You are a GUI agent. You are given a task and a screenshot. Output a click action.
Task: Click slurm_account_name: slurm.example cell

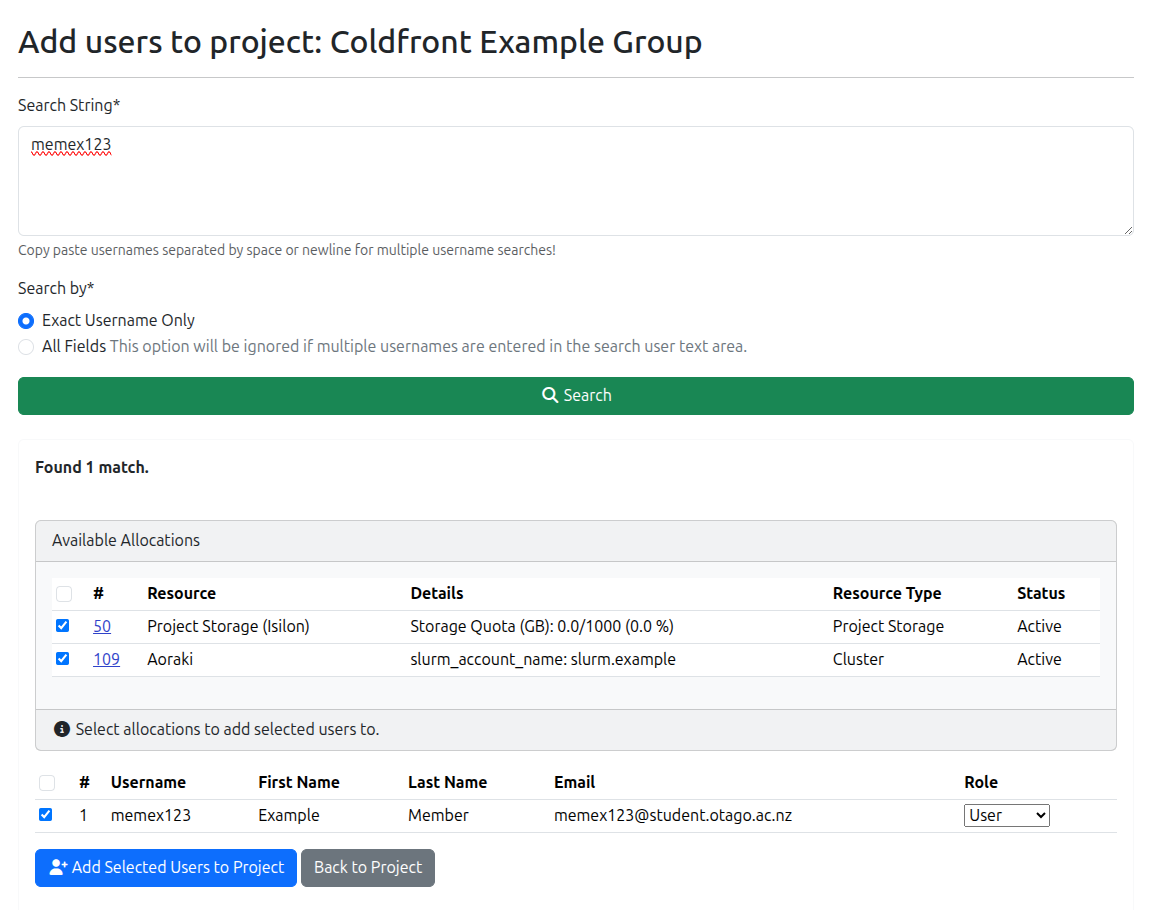543,660
